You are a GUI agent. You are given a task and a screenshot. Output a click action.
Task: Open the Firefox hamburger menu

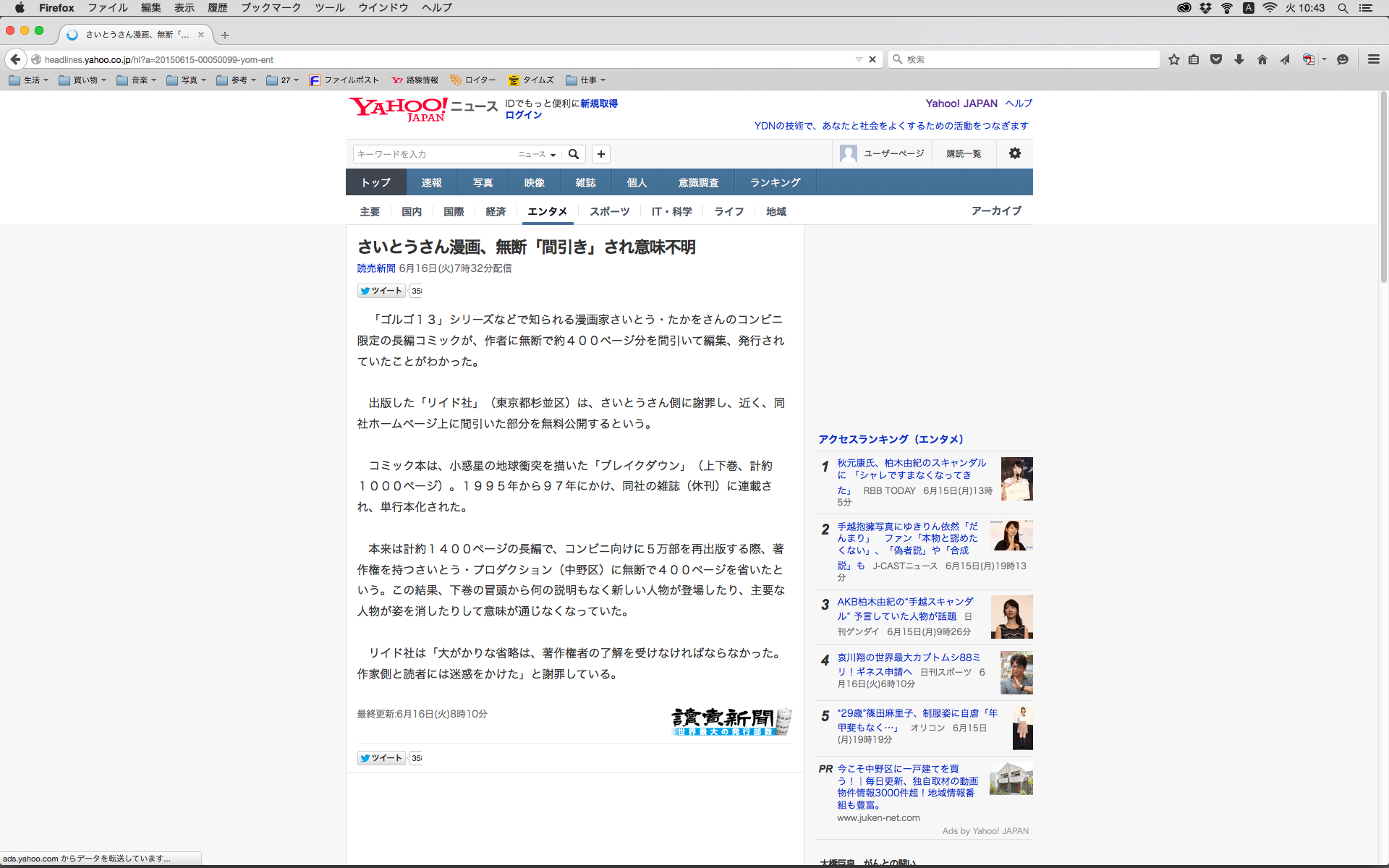[x=1373, y=59]
